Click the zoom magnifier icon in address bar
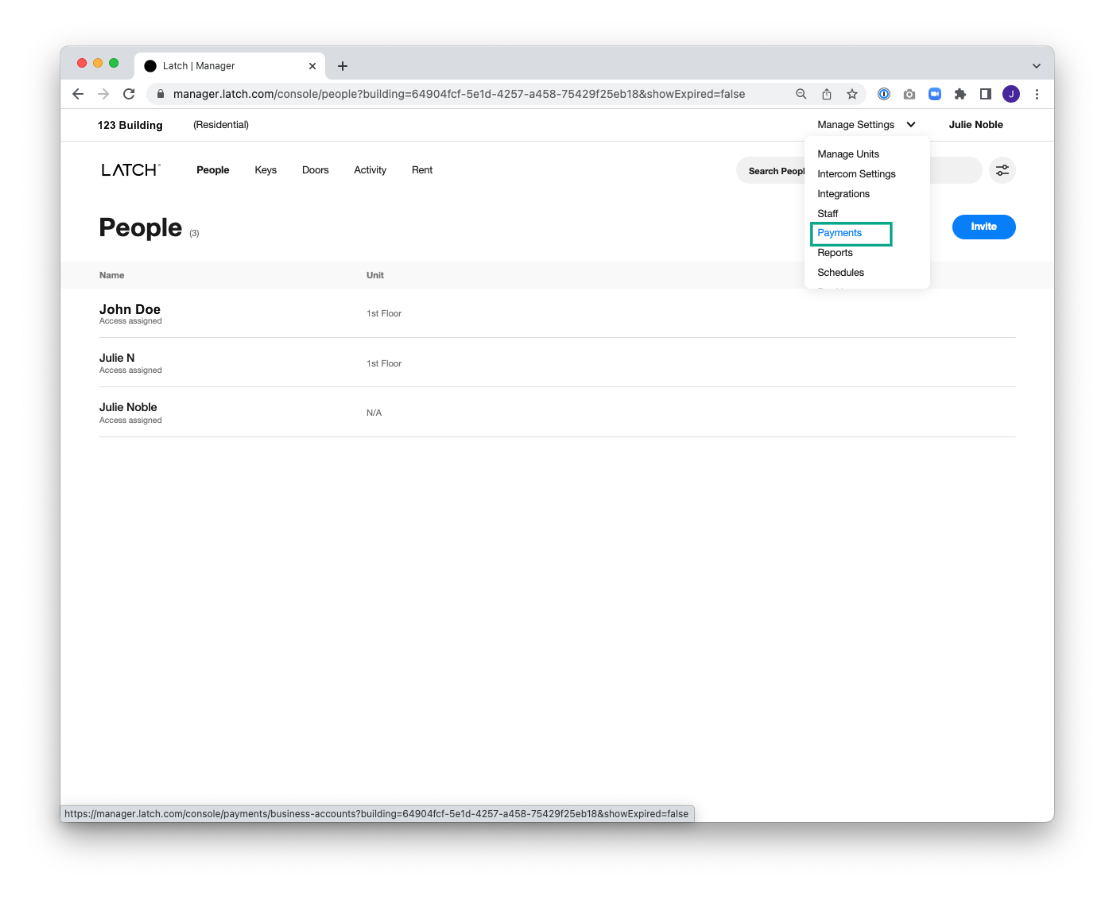The image size is (1114, 897). [801, 94]
